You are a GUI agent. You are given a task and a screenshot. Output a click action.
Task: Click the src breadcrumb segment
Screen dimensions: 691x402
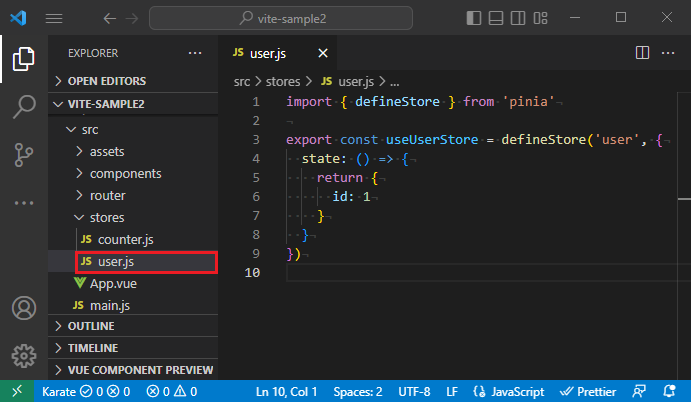coord(242,82)
